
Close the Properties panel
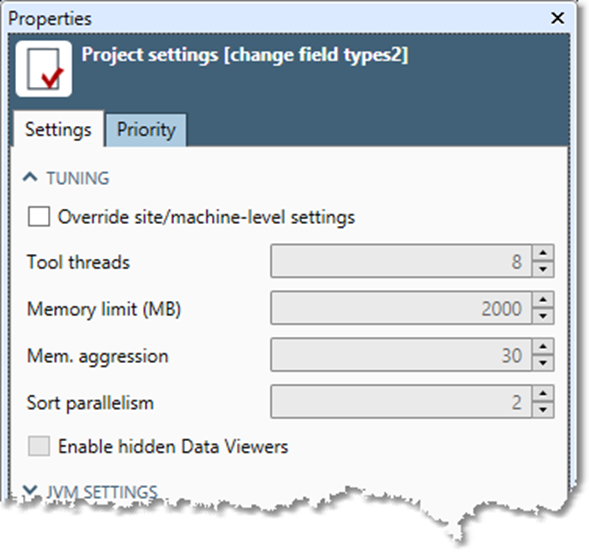(557, 18)
